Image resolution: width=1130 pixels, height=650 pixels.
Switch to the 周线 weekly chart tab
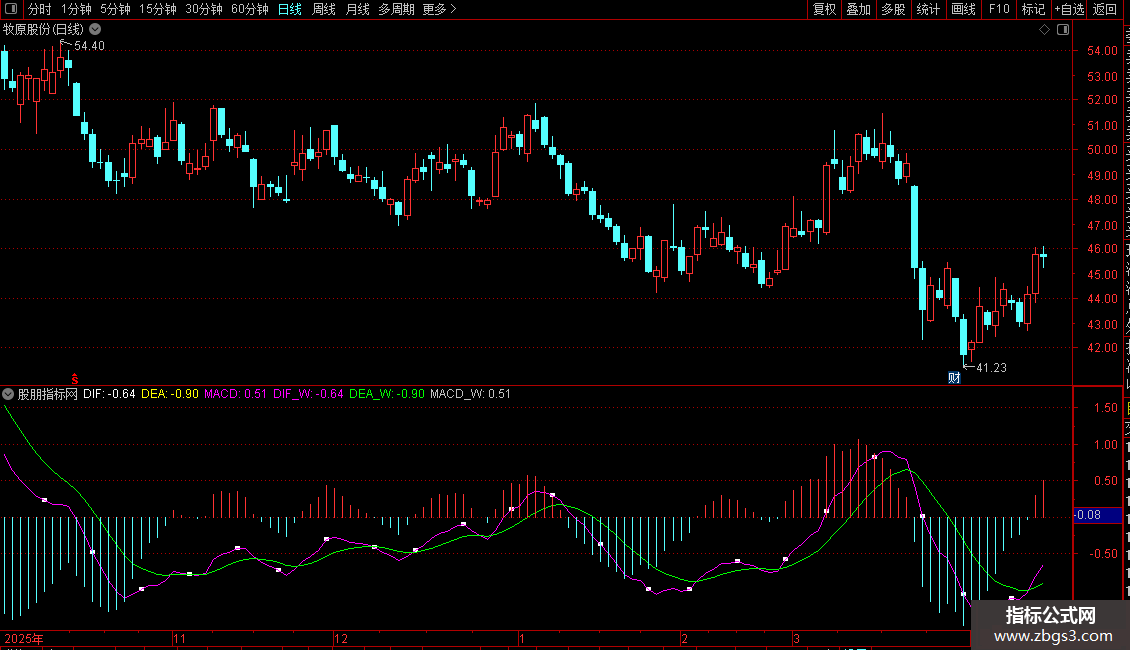click(x=323, y=9)
